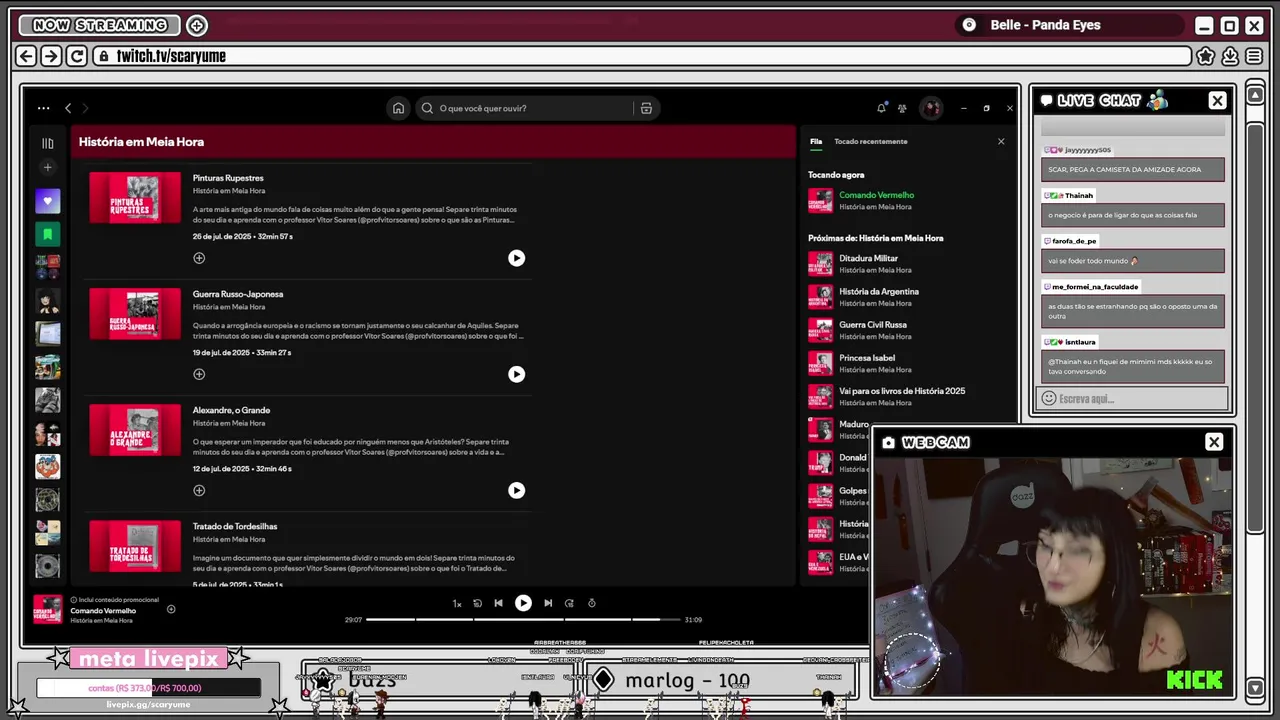Open Pinturas Rupestres episode title
This screenshot has height=720, width=1280.
228,178
